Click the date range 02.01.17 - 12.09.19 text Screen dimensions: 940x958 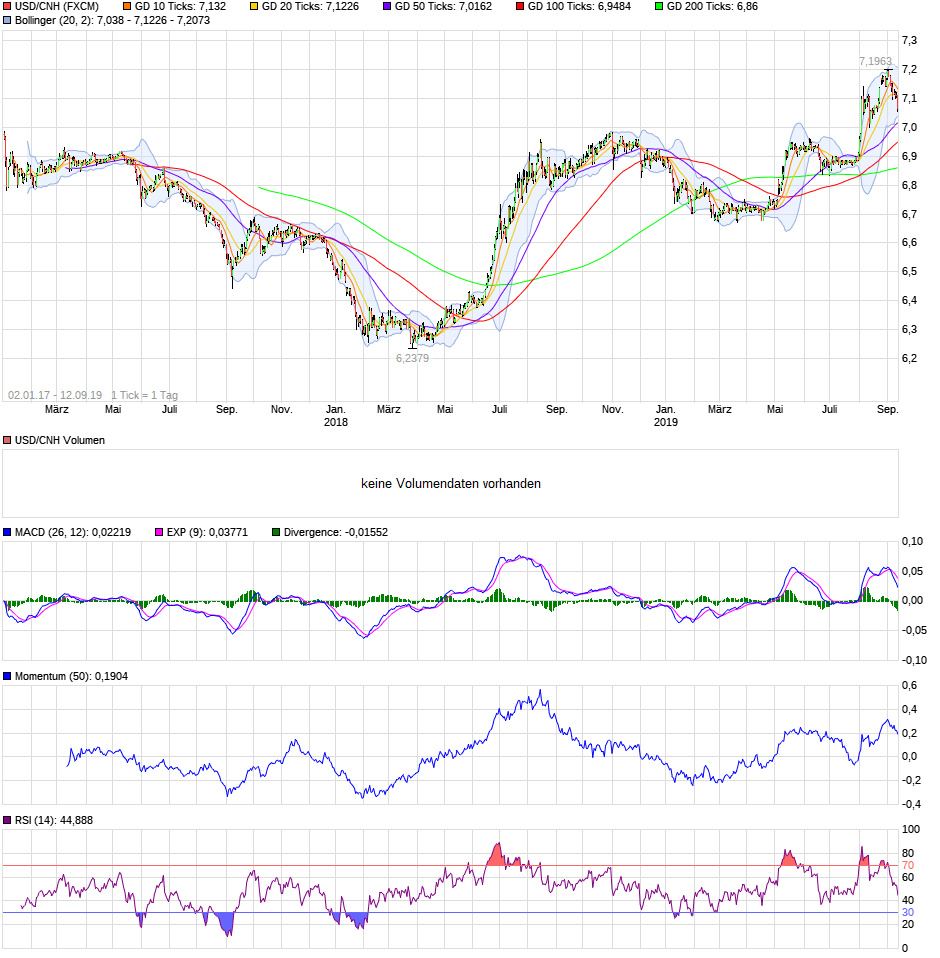tap(55, 395)
